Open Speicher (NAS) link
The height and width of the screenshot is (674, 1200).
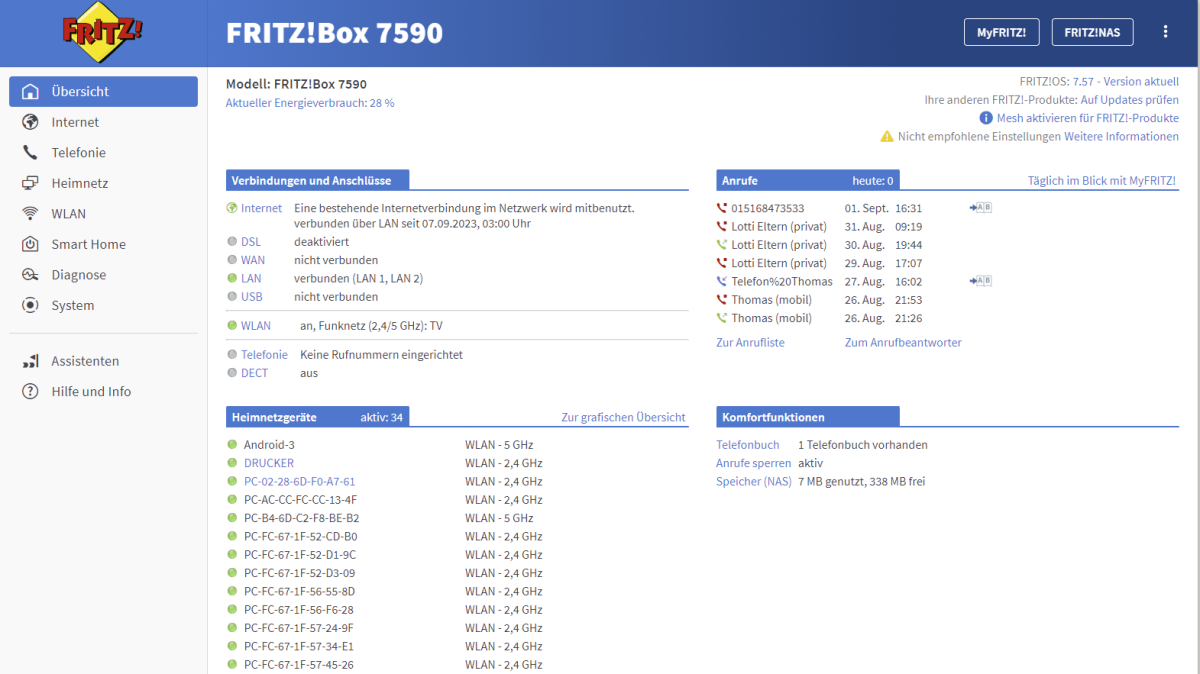tap(754, 482)
